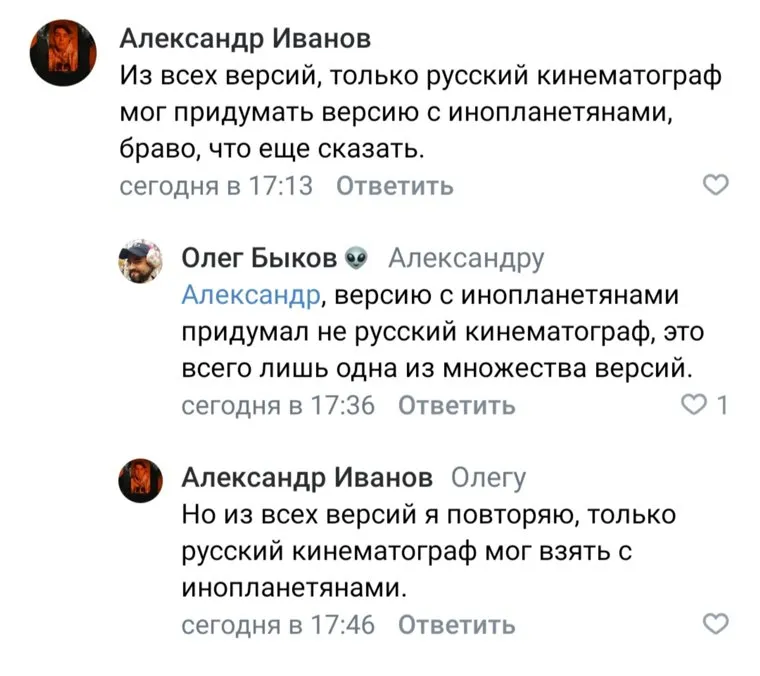760x676 pixels.
Task: Click the "сегодня в 17:36" timestamp
Action: [x=278, y=405]
